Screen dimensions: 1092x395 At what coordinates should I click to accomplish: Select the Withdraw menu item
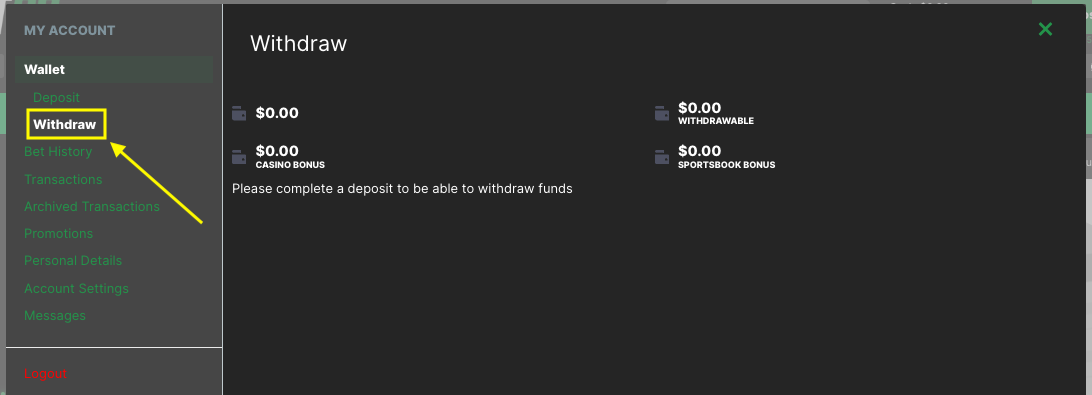pos(65,125)
